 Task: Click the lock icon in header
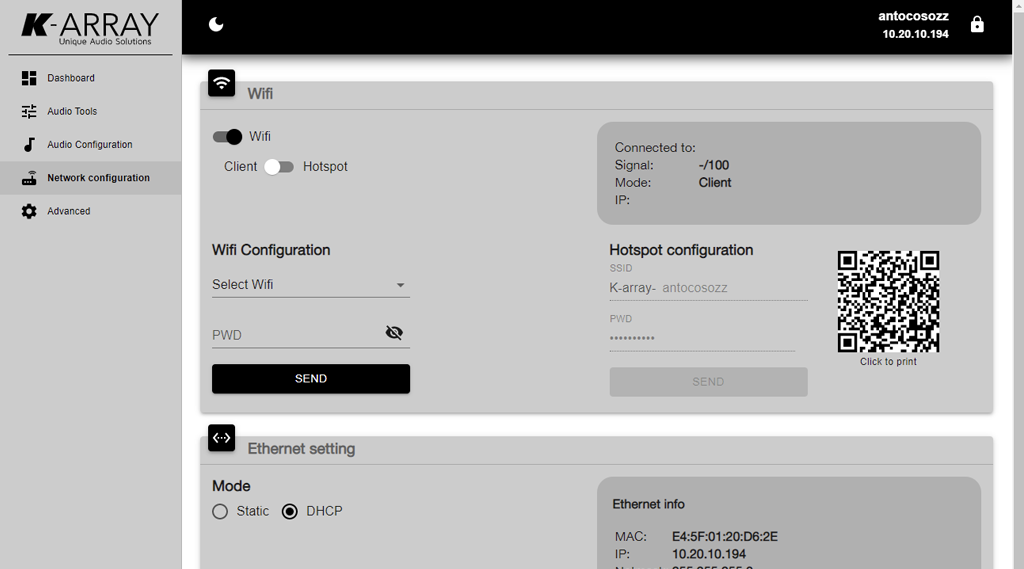coord(977,25)
